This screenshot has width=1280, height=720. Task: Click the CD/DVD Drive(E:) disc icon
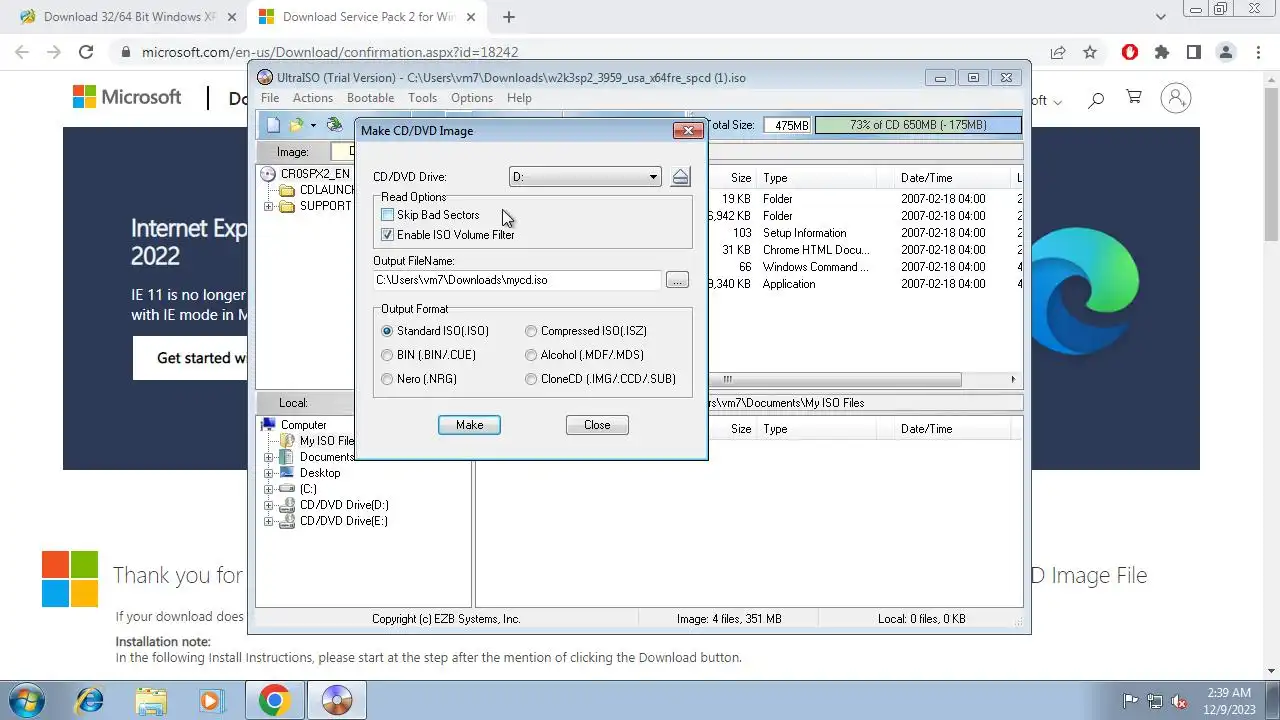[x=287, y=521]
